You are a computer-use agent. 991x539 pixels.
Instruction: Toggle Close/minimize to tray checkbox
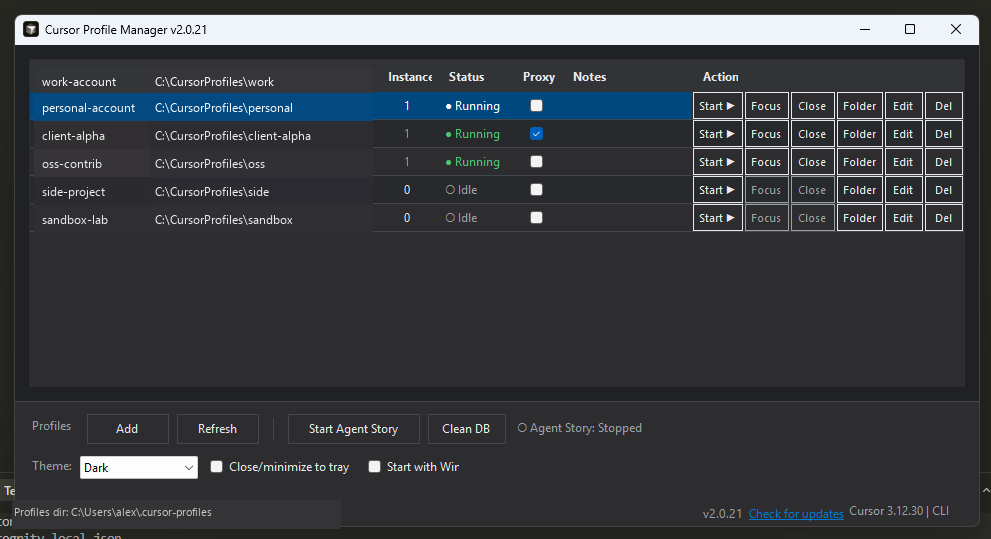[x=216, y=466]
